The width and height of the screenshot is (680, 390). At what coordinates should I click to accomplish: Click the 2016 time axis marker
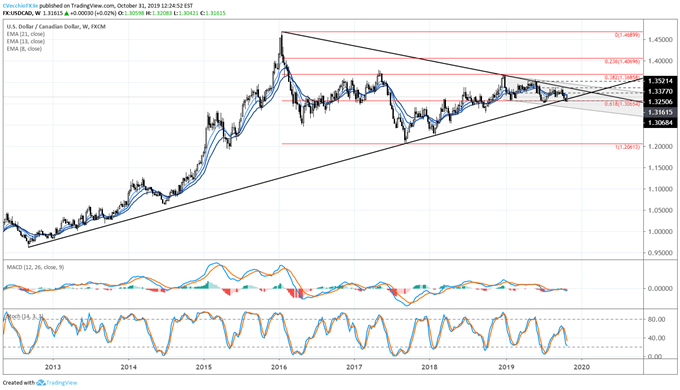tap(279, 367)
